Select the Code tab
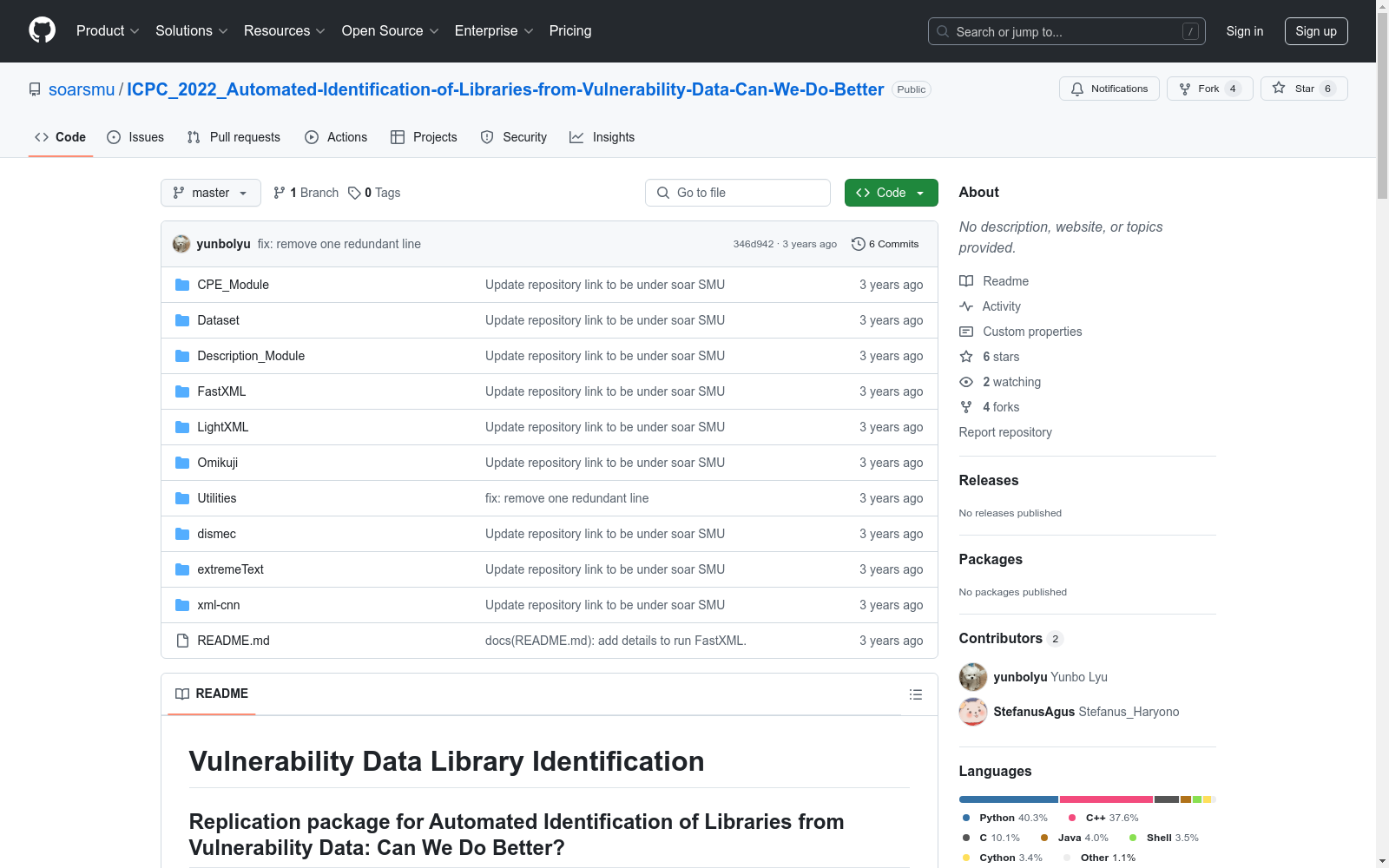Image resolution: width=1389 pixels, height=868 pixels. click(61, 137)
